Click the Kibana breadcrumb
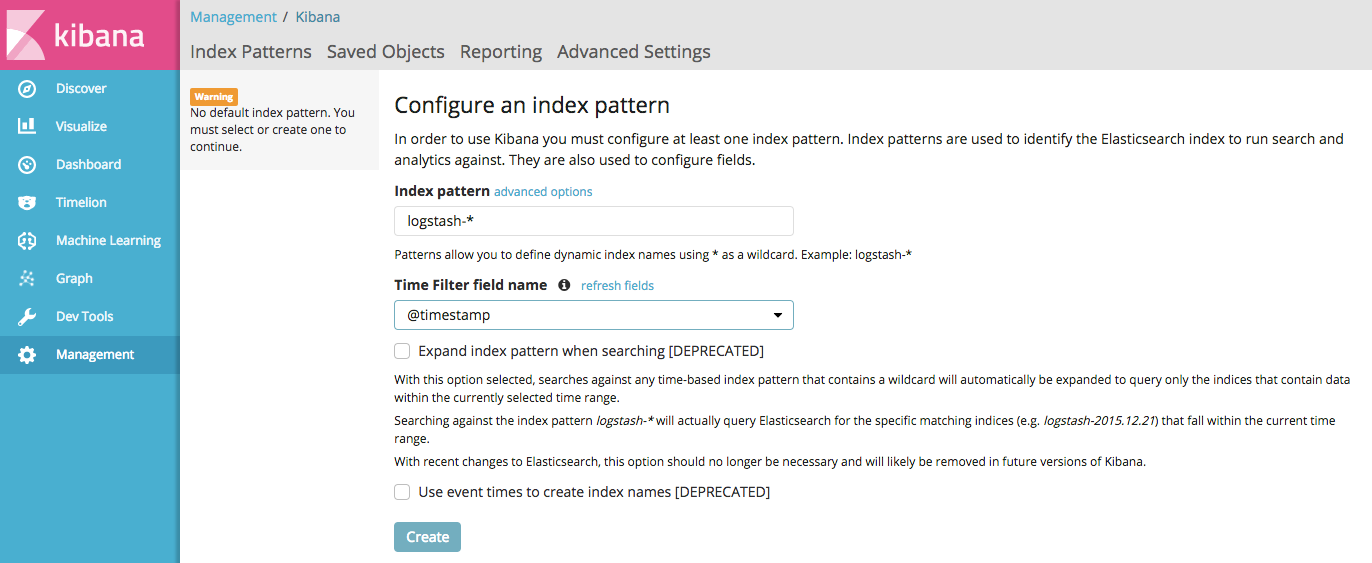Viewport: 1372px width, 563px height. [318, 17]
